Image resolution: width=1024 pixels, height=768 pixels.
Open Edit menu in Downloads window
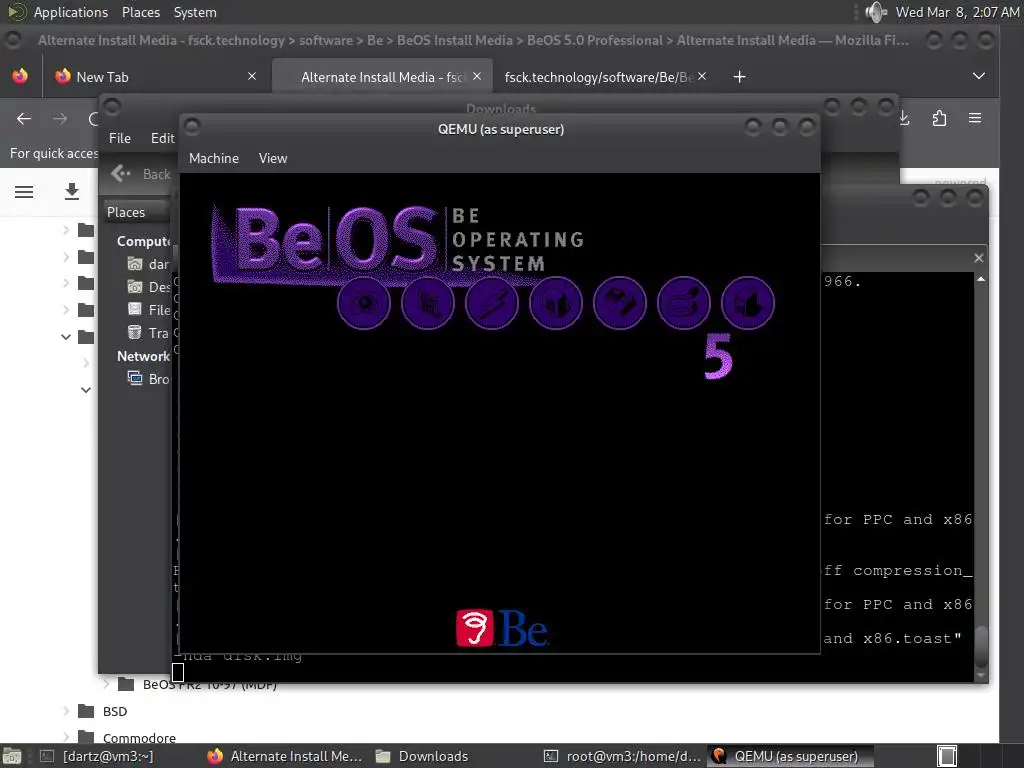coord(163,138)
